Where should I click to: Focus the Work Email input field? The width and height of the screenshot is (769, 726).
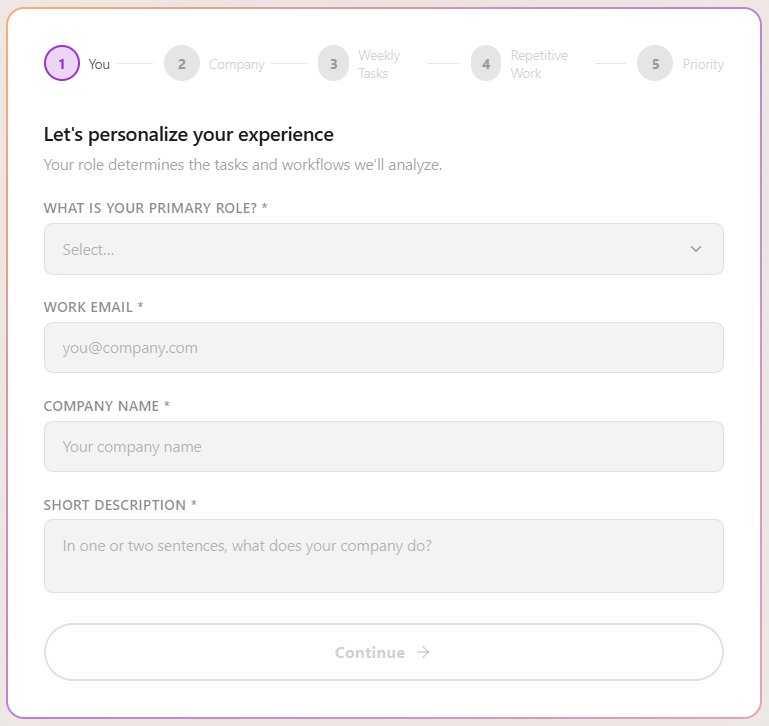(383, 348)
